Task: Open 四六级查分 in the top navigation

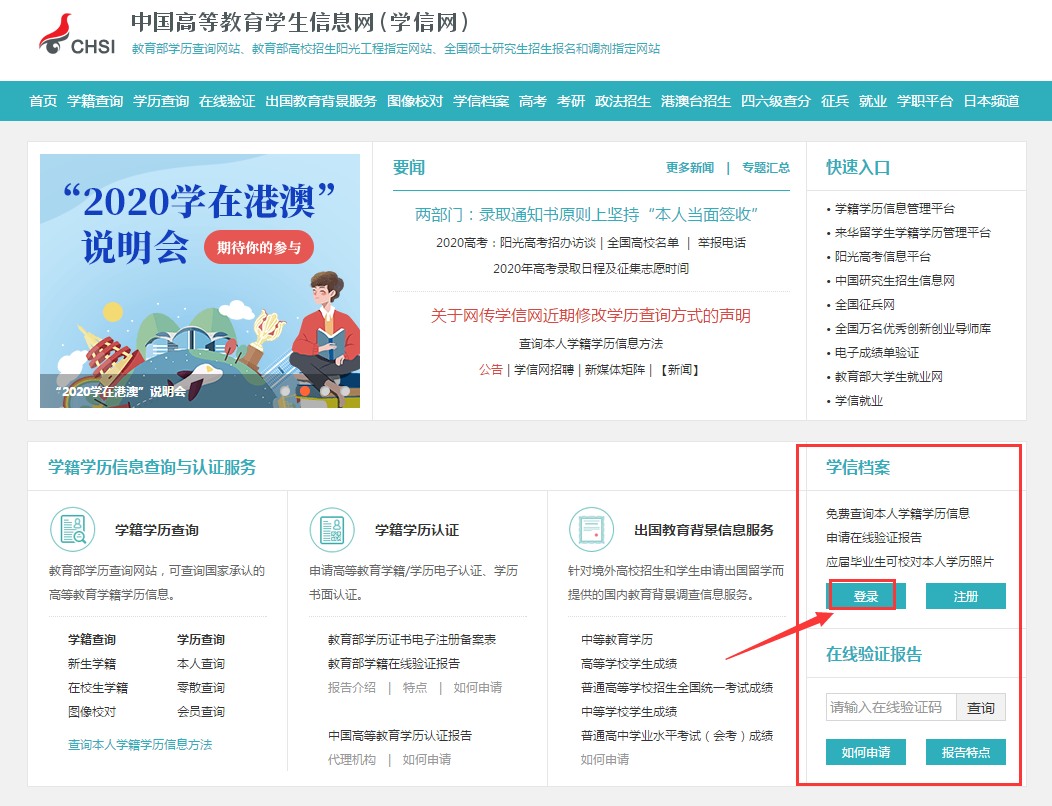Action: point(776,101)
